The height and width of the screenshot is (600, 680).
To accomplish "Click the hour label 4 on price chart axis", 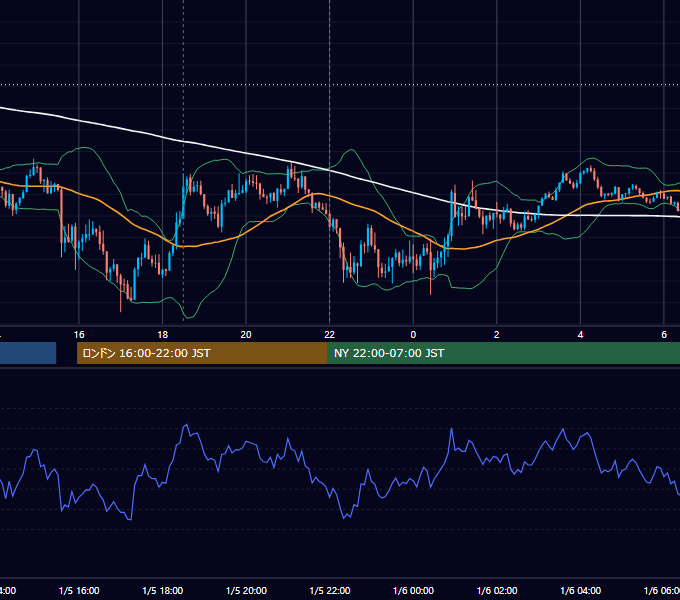I will [x=580, y=335].
